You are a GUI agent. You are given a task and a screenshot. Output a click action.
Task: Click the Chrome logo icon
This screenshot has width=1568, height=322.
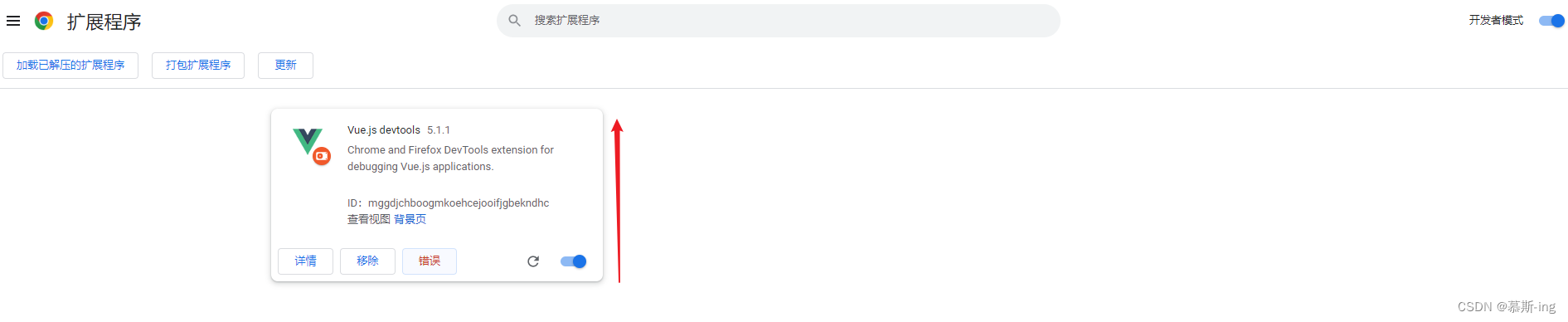[x=44, y=21]
